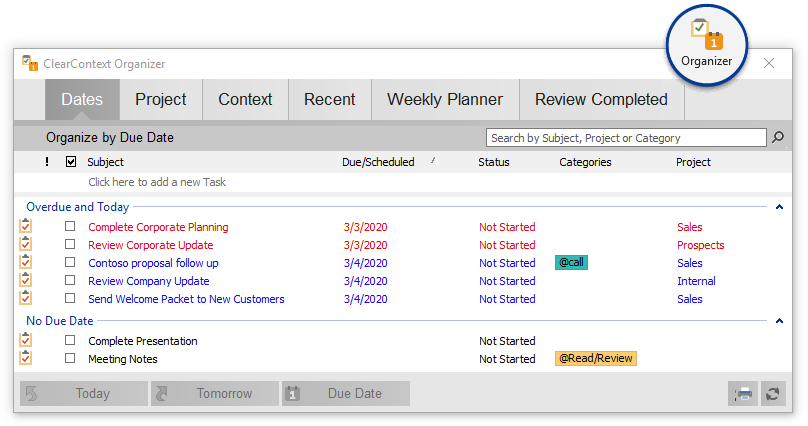Click 'Click here to add a new Task'
This screenshot has height=426, width=808.
click(x=157, y=182)
